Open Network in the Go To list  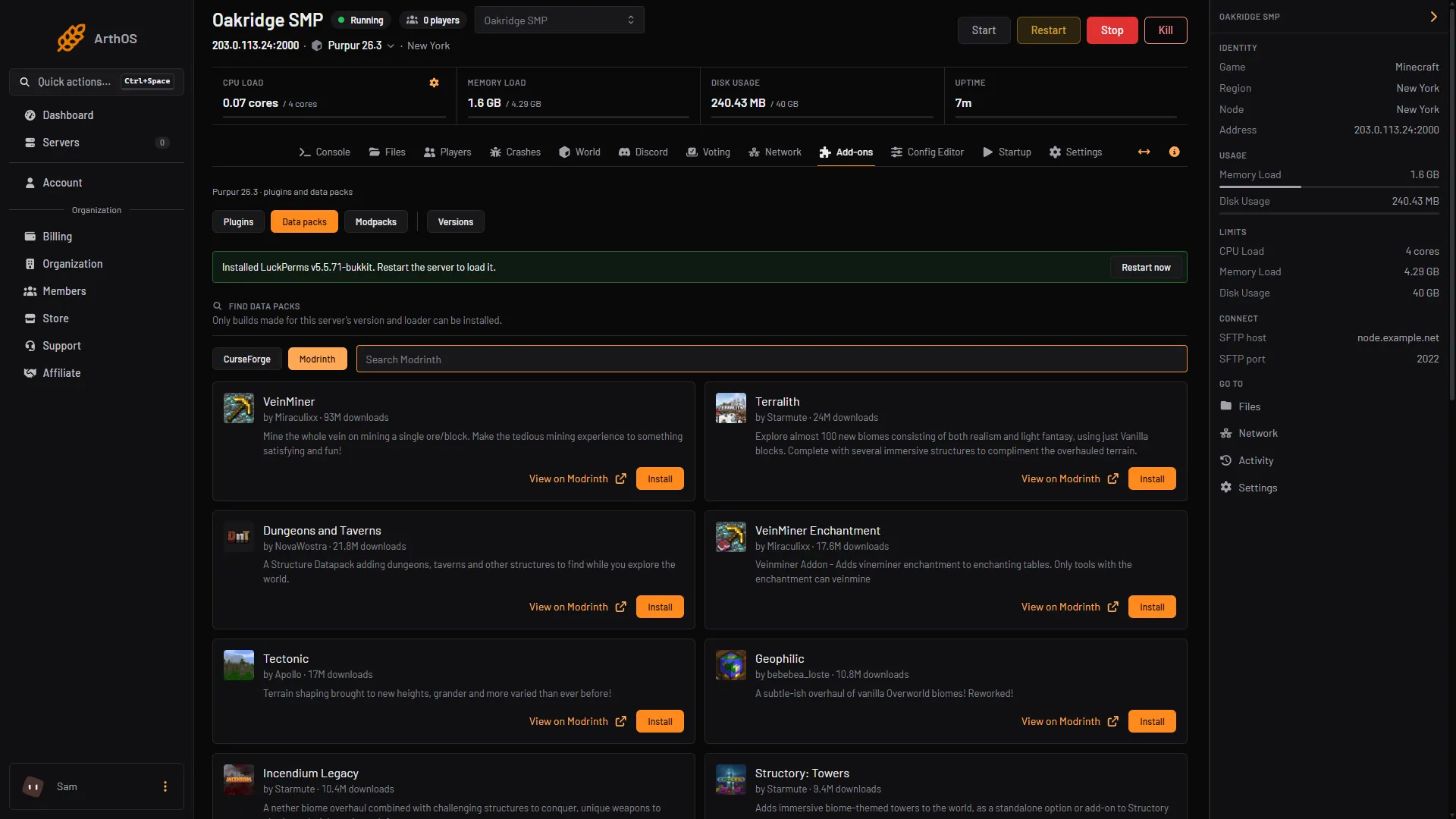tap(1249, 433)
